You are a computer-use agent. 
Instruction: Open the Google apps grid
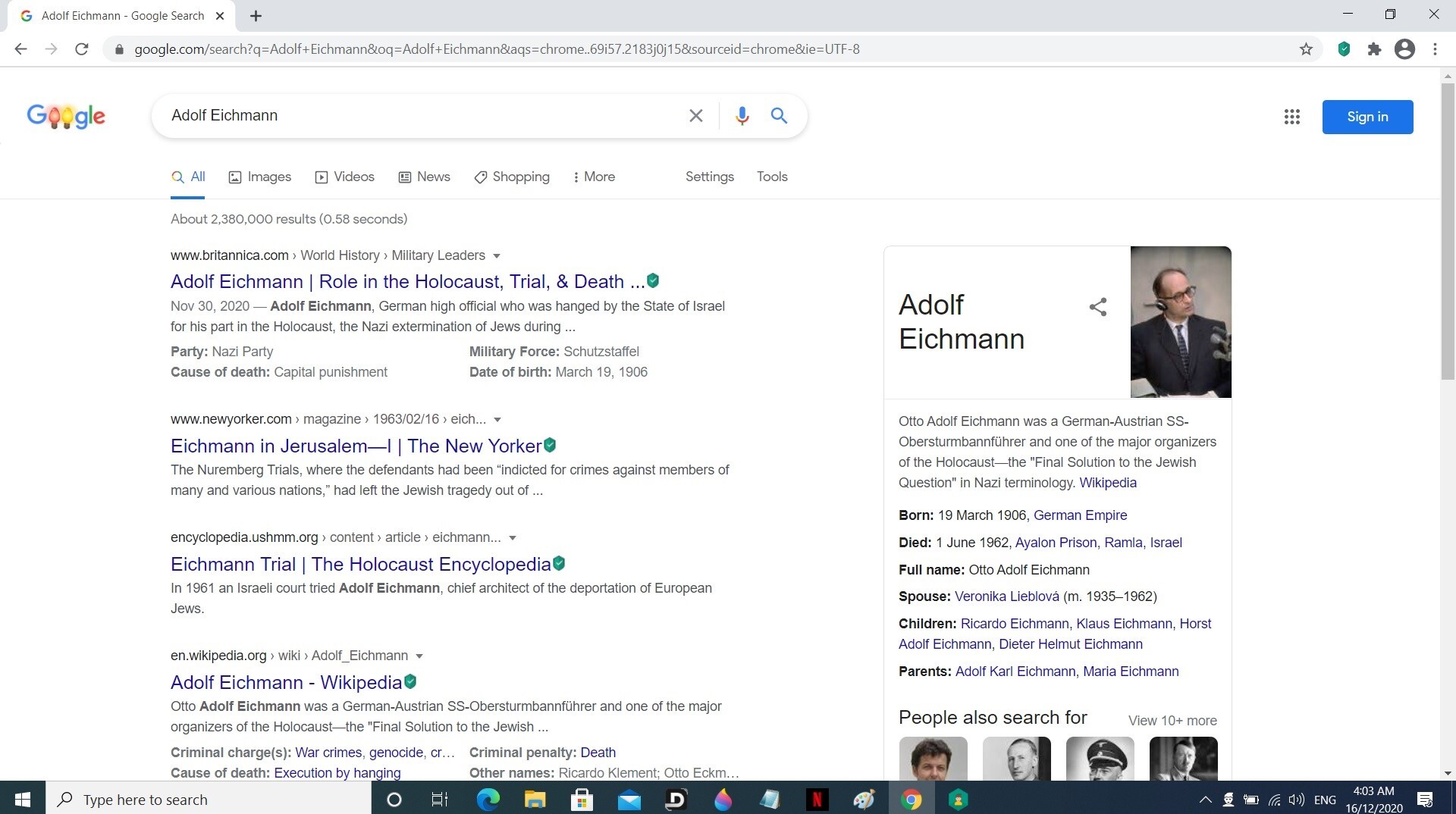coord(1292,117)
